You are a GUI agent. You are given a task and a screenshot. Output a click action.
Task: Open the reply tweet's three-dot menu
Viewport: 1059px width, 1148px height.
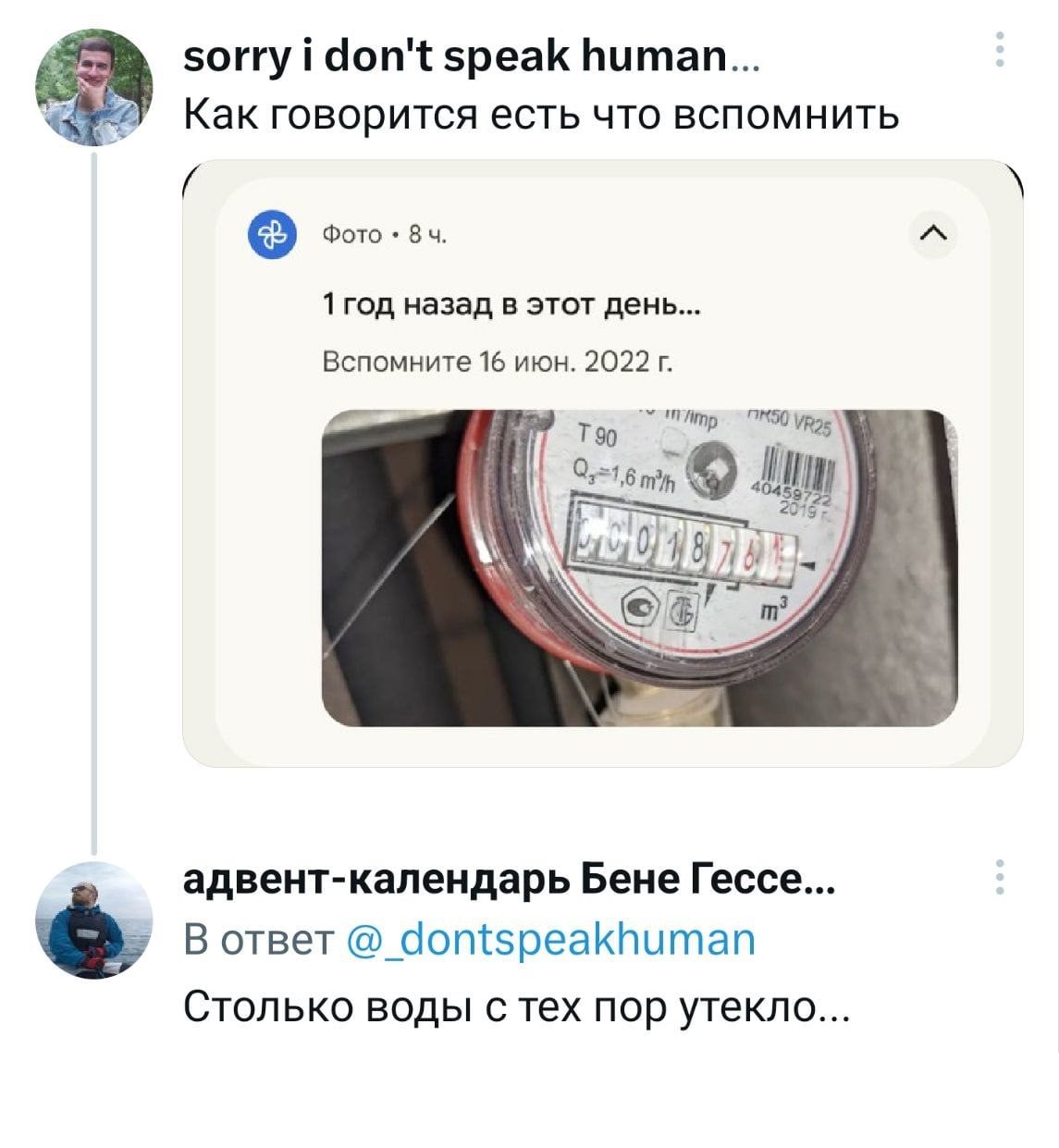coord(999,877)
